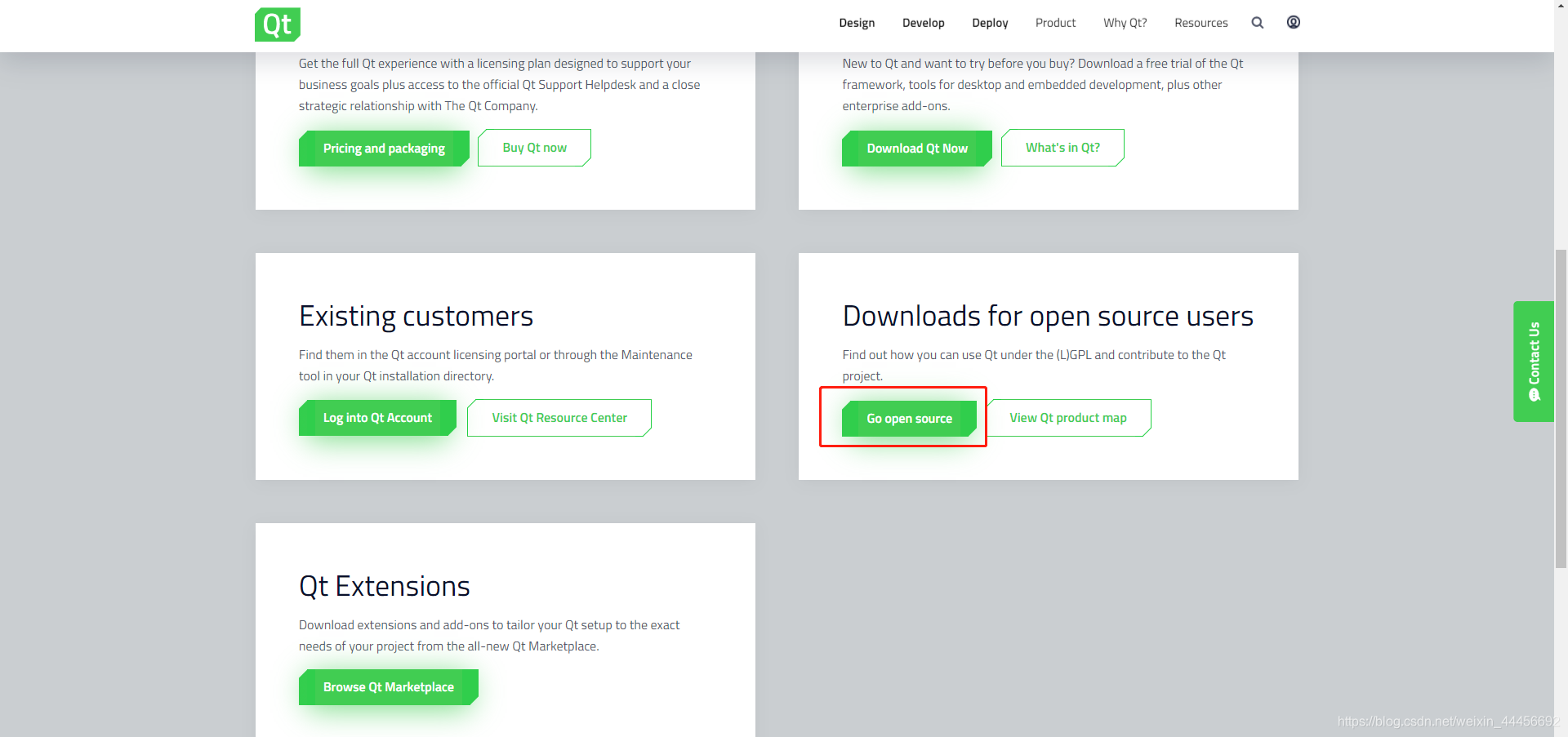This screenshot has height=737, width=1568.
Task: Open the Develop menu
Action: [x=924, y=23]
